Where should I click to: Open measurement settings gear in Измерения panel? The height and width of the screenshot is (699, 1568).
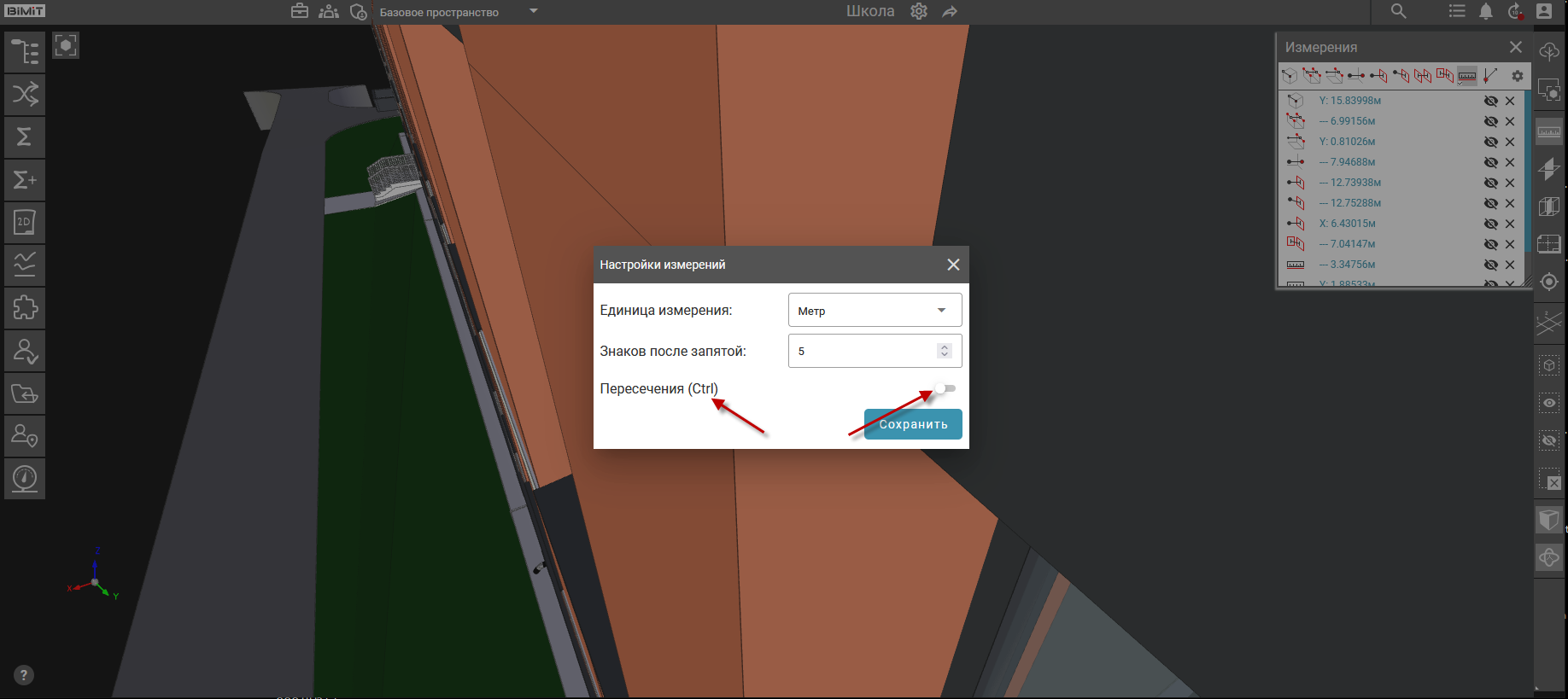point(1517,76)
